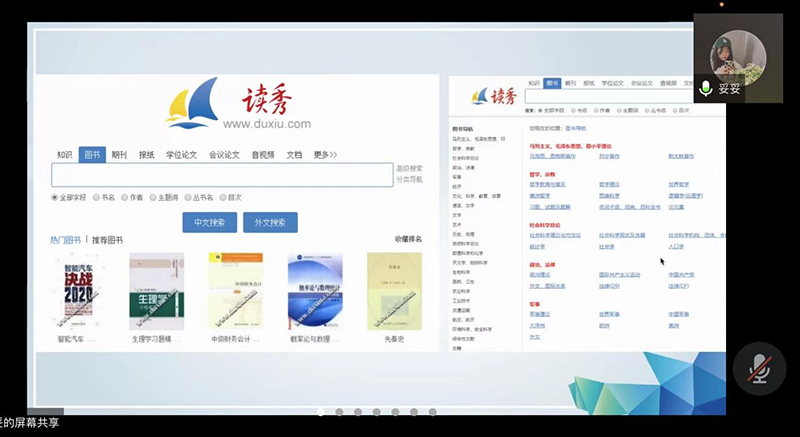Click the 外文搜索 button
The image size is (800, 437).
pyautogui.click(x=270, y=222)
